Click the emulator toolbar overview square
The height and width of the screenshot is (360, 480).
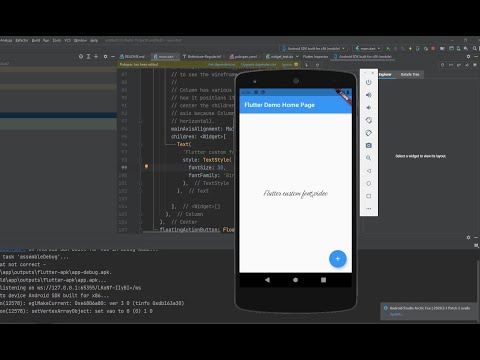tap(369, 196)
